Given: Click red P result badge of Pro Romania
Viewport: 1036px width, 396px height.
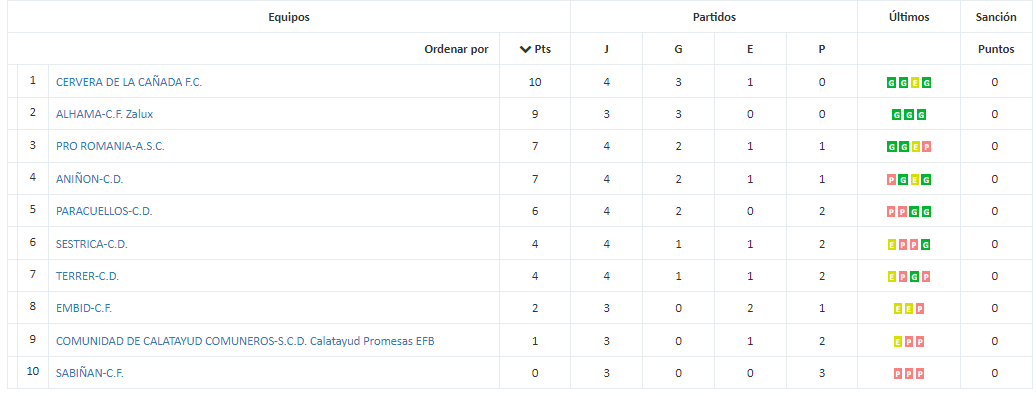Looking at the screenshot, I should pos(927,147).
